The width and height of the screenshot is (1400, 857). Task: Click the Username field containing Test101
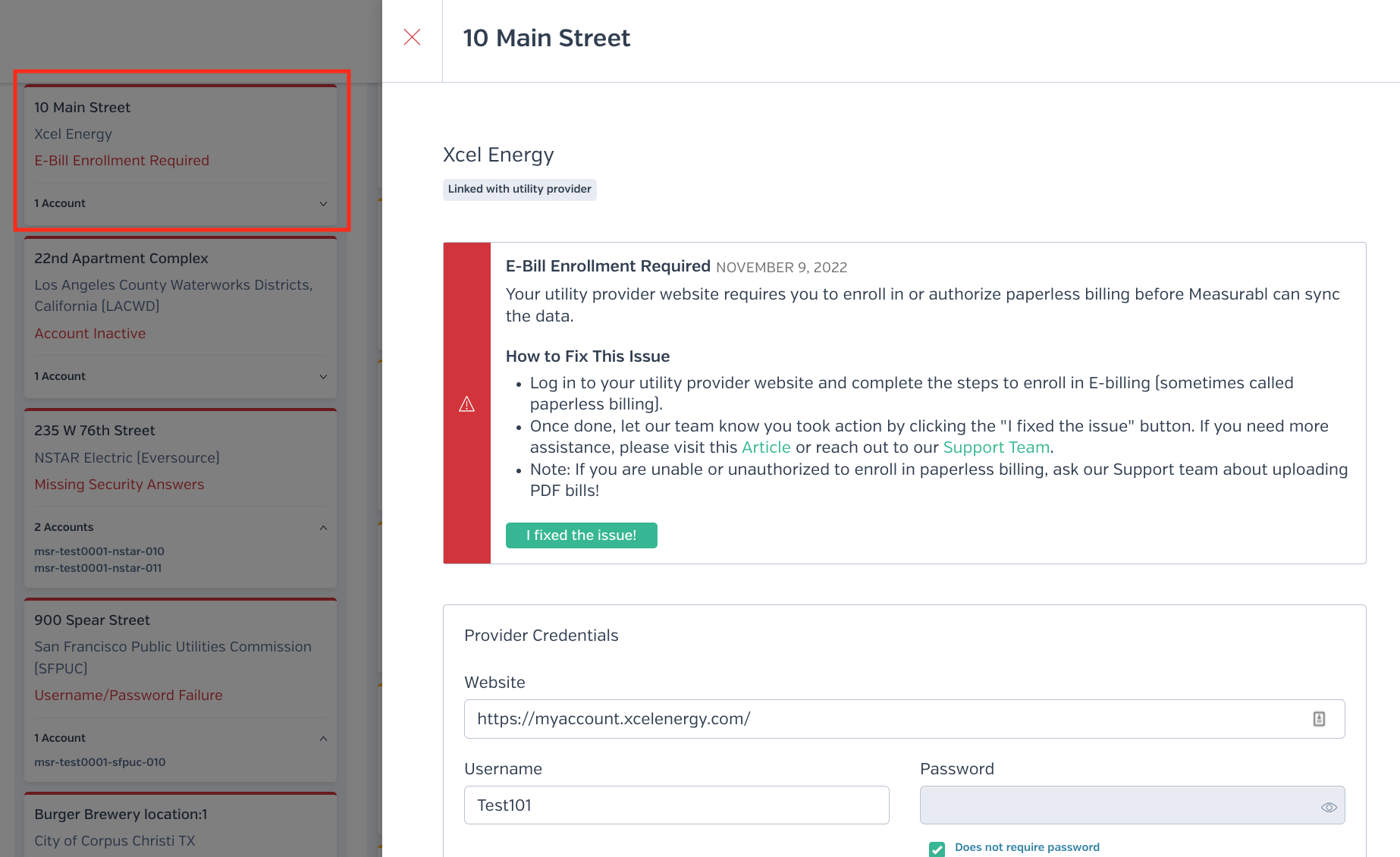pyautogui.click(x=676, y=805)
